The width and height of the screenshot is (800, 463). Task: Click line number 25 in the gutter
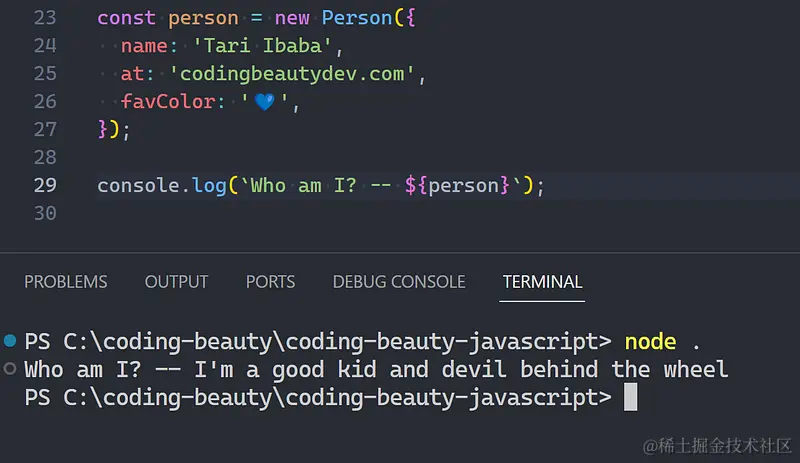(45, 74)
